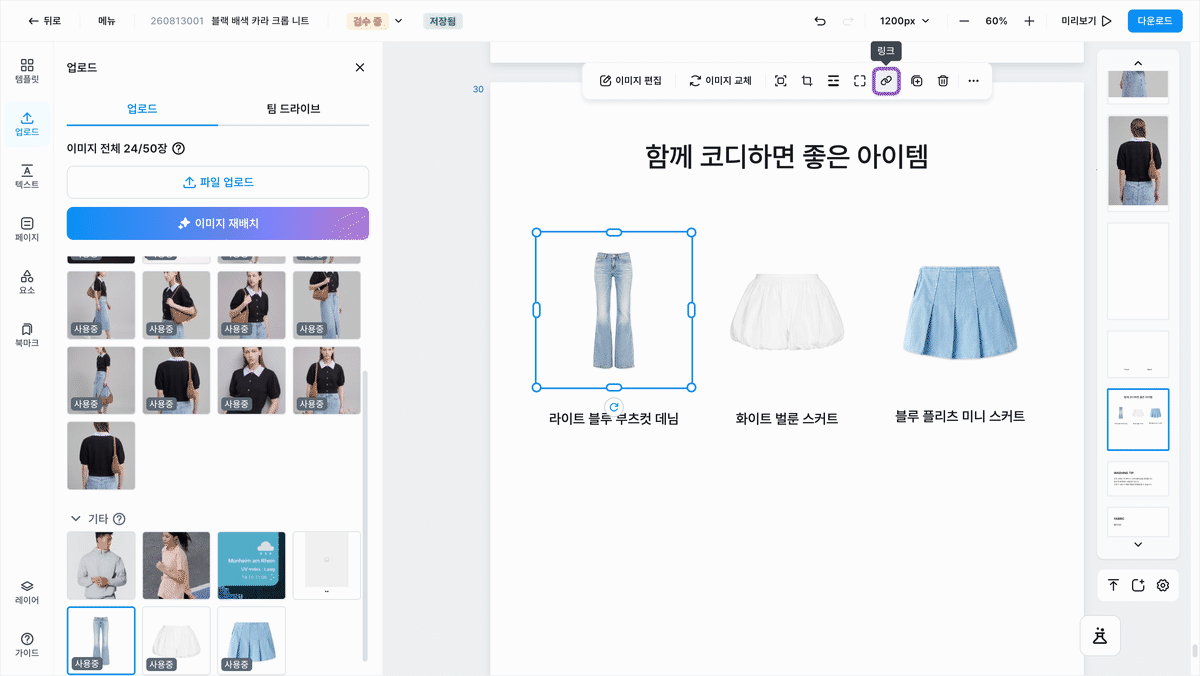The image size is (1200, 676).
Task: Move the page thumbnail list up with the chevron
Action: (x=1138, y=63)
